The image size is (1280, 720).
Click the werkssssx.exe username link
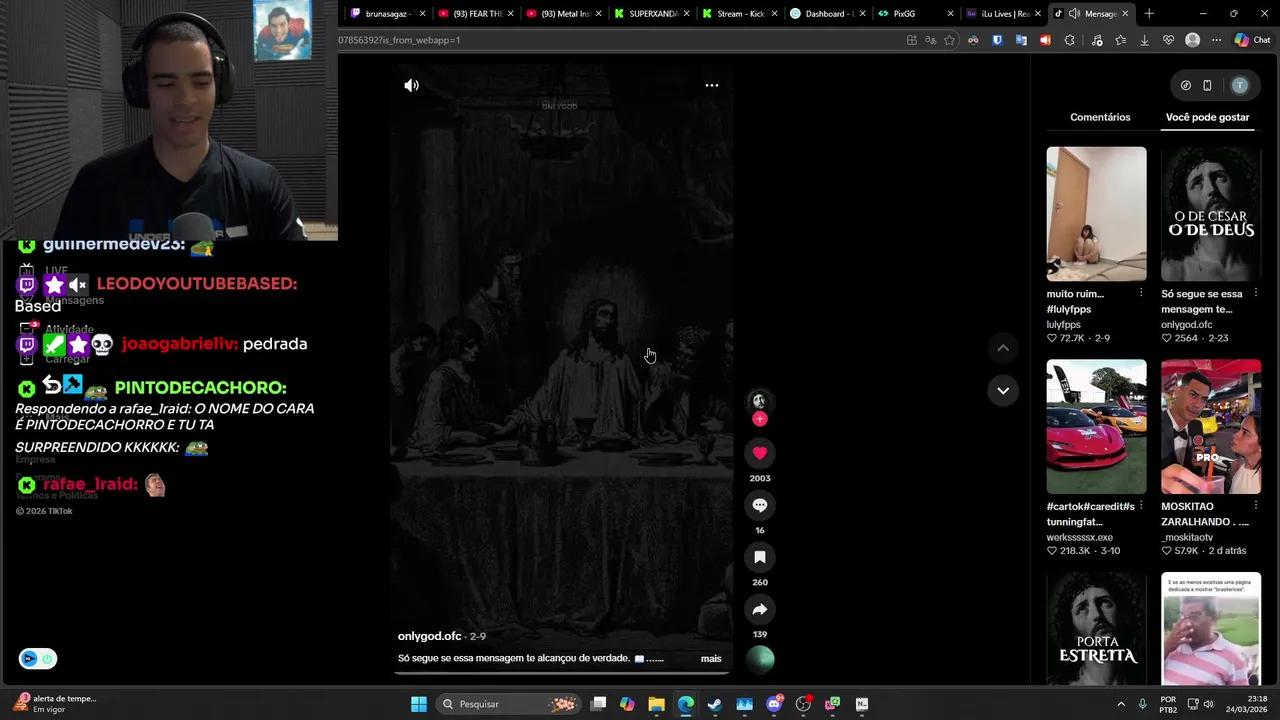[1080, 538]
